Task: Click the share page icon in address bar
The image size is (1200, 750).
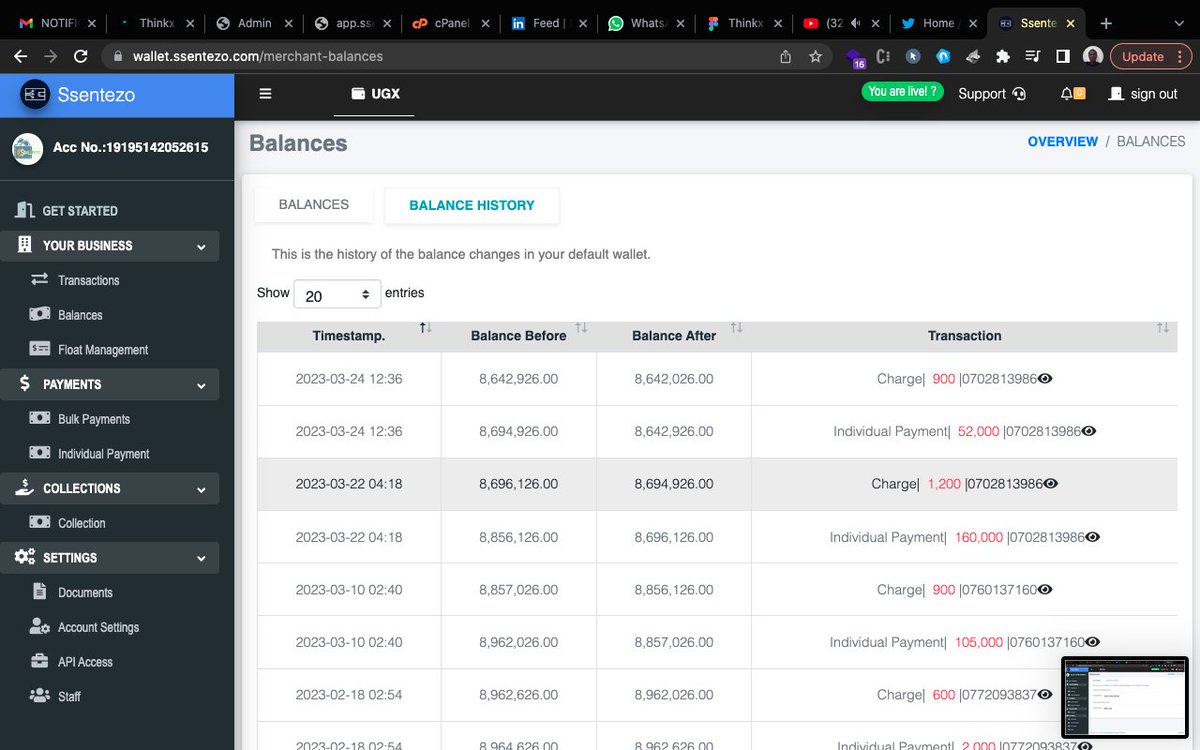Action: 785,57
